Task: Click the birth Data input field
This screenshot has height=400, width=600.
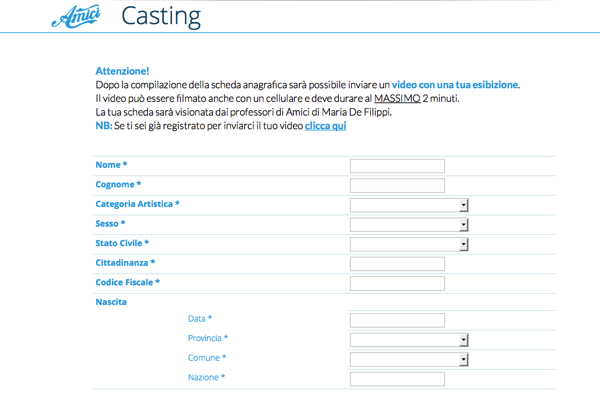Action: pyautogui.click(x=397, y=320)
